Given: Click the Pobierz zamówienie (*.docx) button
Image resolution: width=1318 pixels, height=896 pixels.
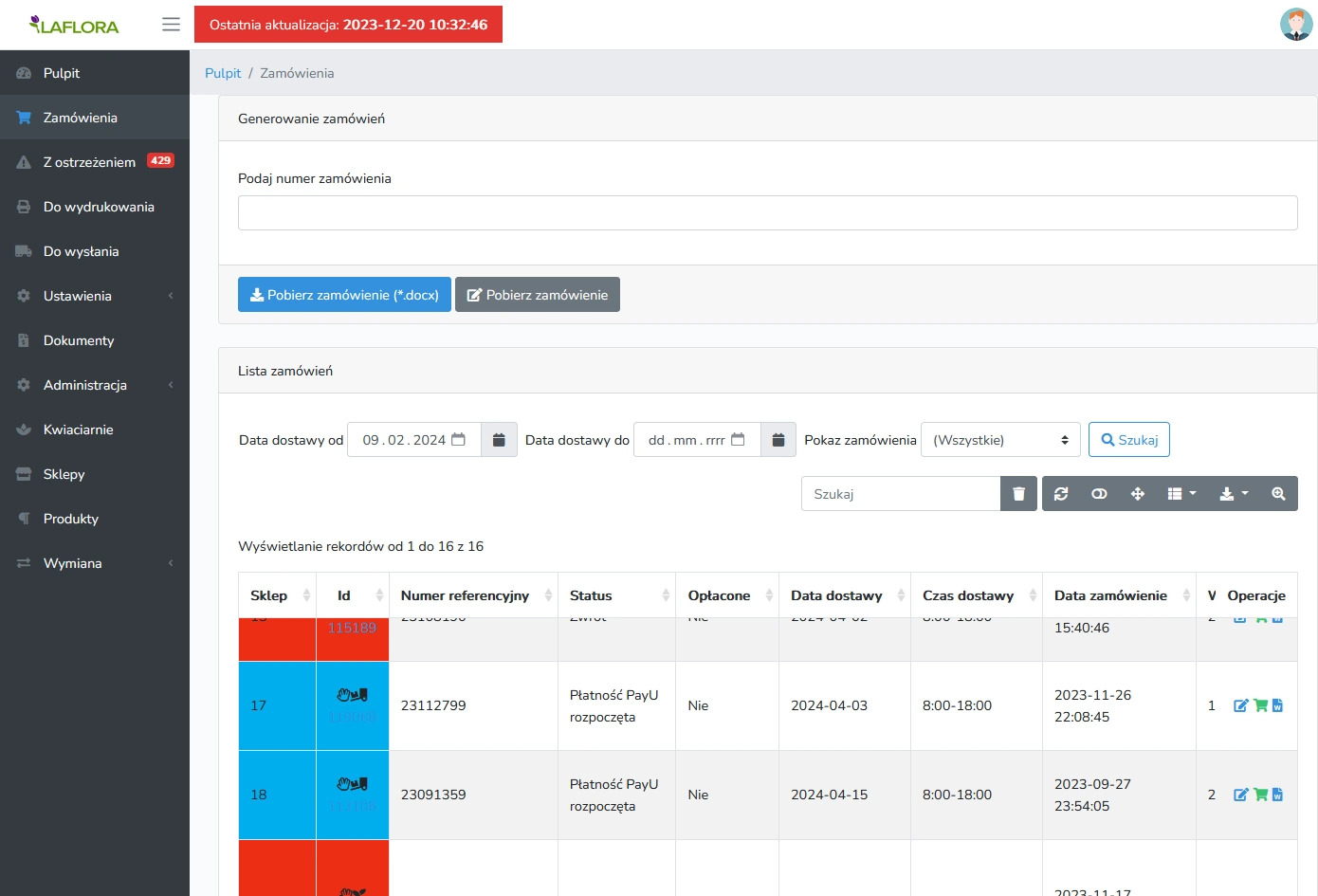Looking at the screenshot, I should tap(344, 295).
